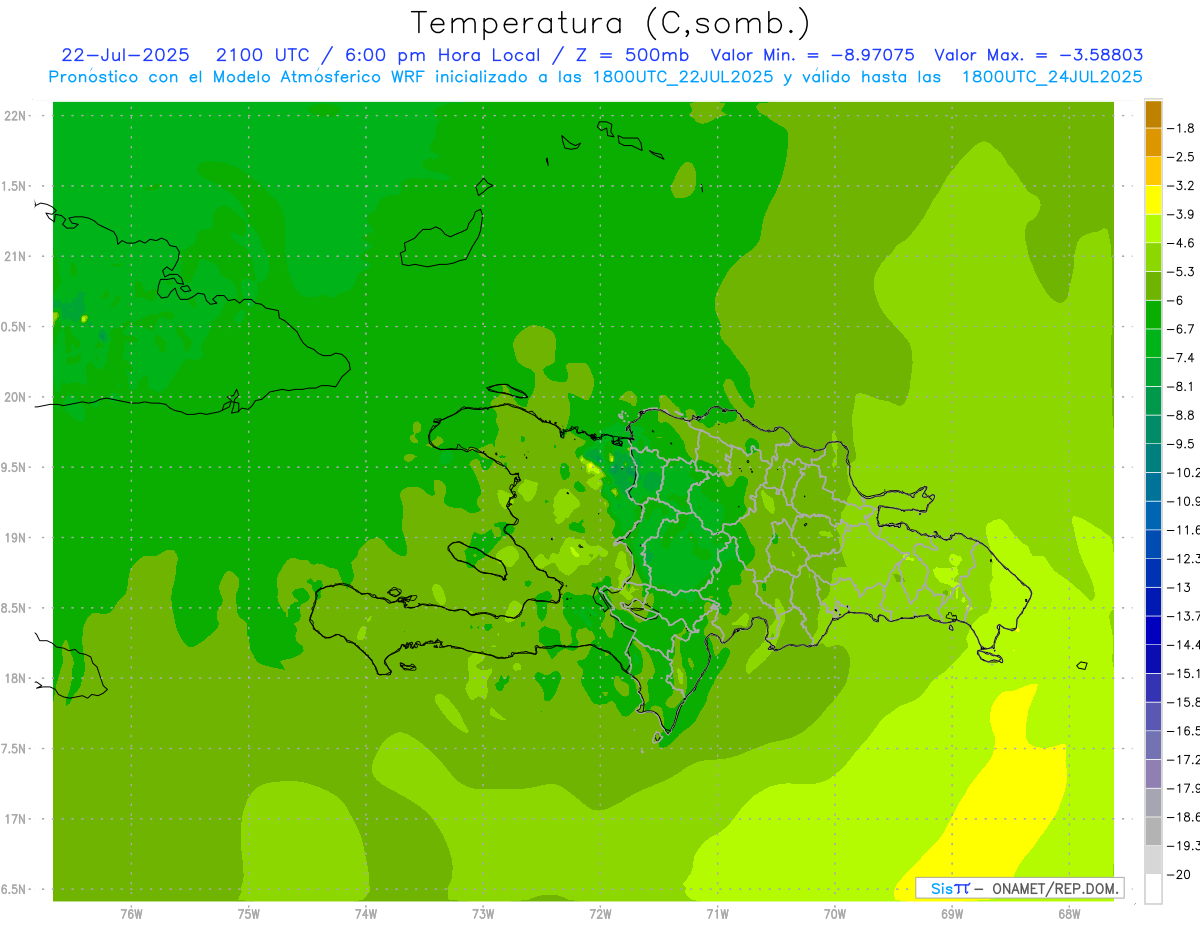1200x927 pixels.
Task: Click the '74W' longitude label
Action: tap(365, 913)
